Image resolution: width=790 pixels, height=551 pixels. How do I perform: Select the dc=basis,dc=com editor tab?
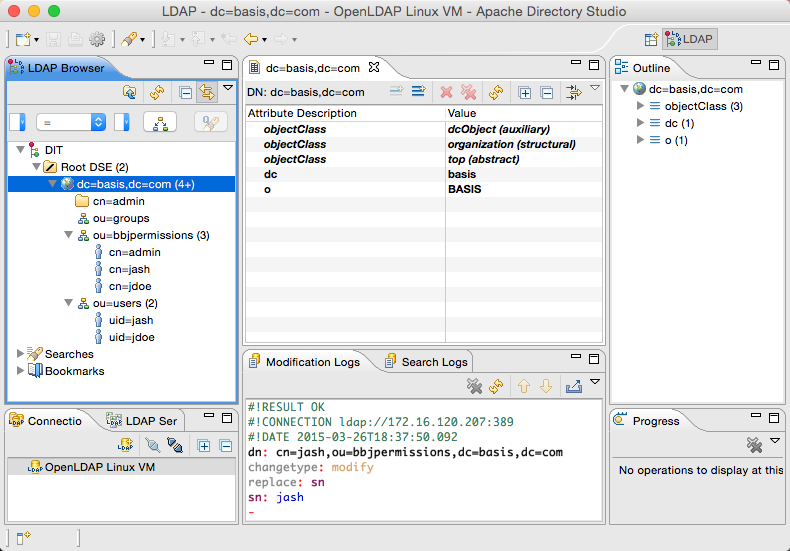tap(312, 68)
